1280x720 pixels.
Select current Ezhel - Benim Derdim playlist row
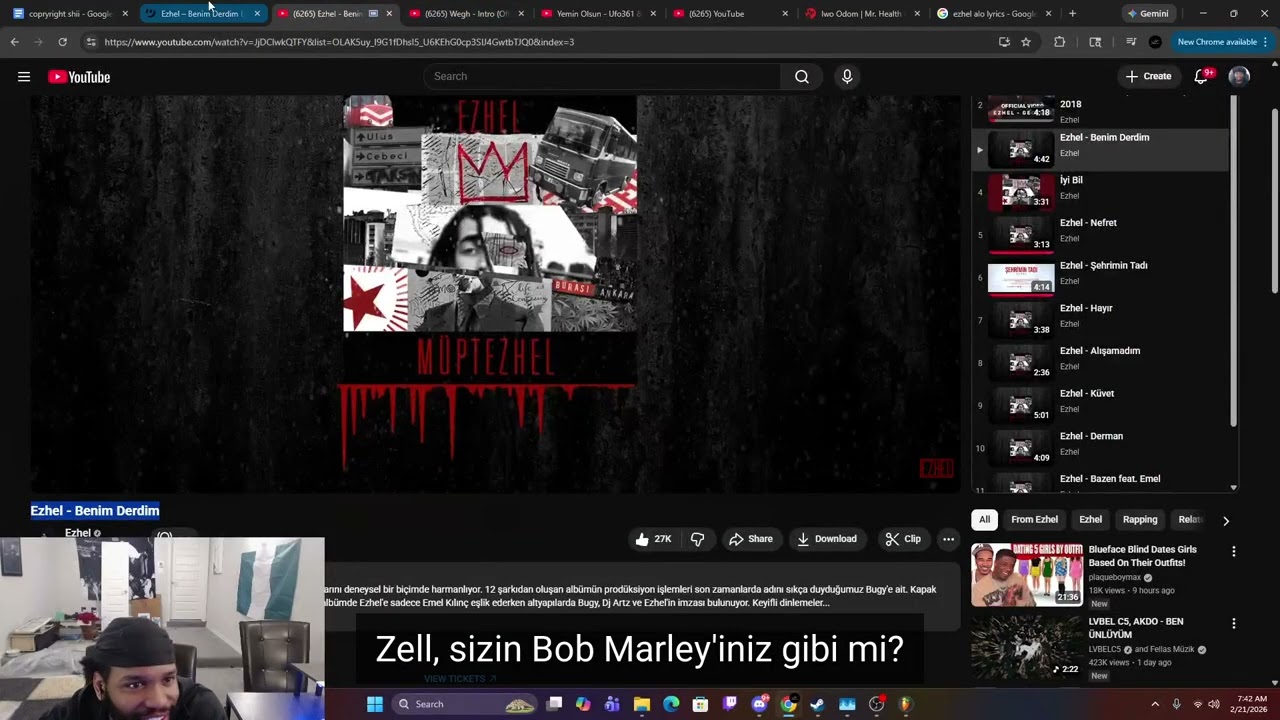pos(1100,150)
